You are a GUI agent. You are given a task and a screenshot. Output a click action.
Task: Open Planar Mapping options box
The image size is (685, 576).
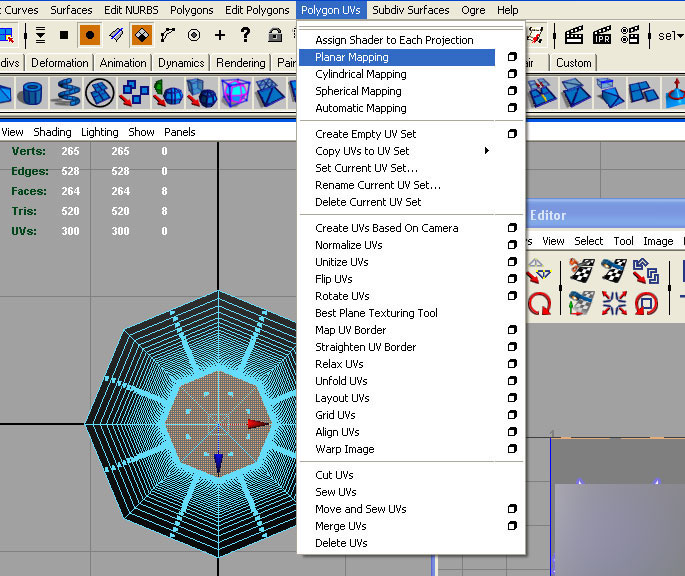coord(512,57)
